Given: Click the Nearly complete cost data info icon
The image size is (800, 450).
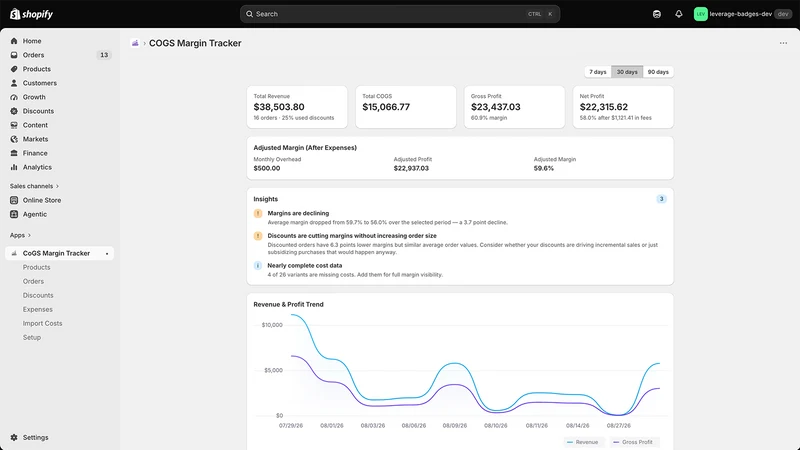Looking at the screenshot, I should 258,266.
